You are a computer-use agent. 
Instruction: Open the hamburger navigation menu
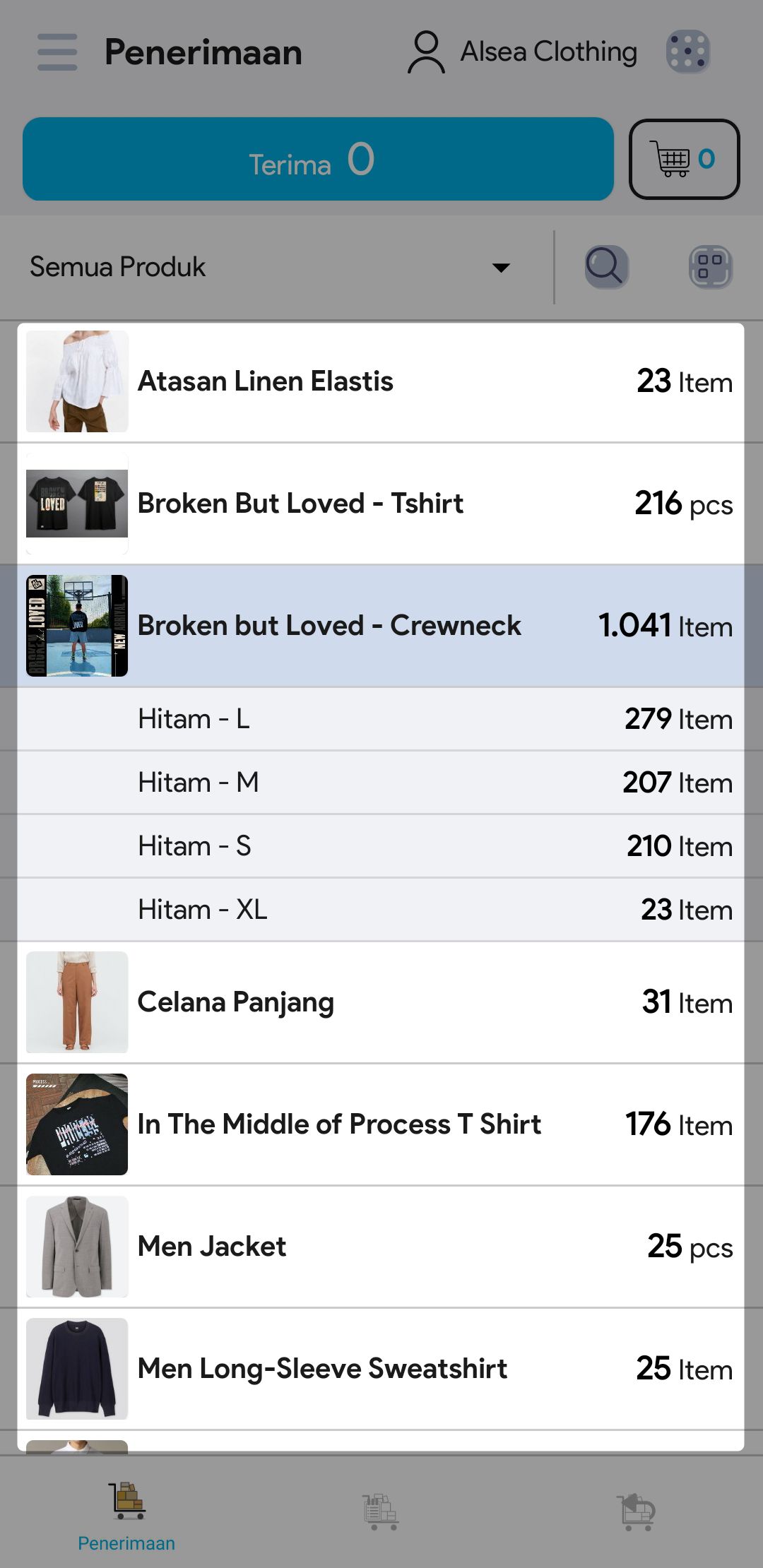[x=57, y=52]
